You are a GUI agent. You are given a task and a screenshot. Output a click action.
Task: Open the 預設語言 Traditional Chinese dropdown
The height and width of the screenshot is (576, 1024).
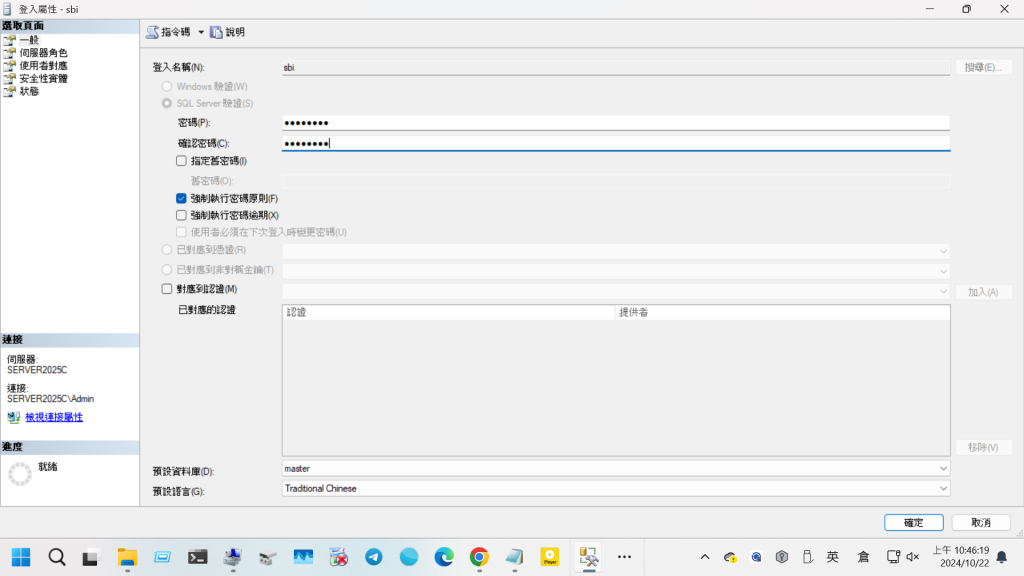(x=943, y=488)
